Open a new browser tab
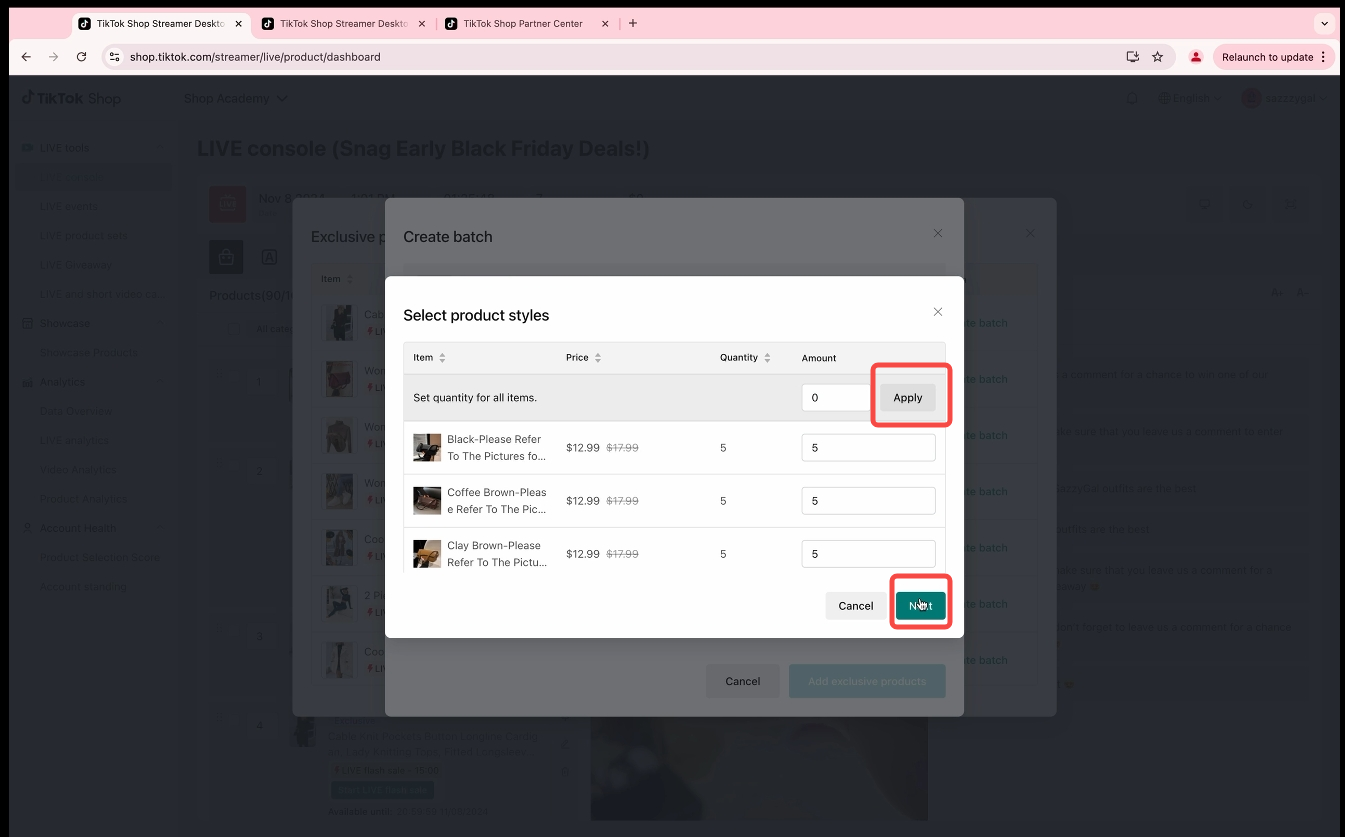This screenshot has width=1345, height=837. (633, 23)
